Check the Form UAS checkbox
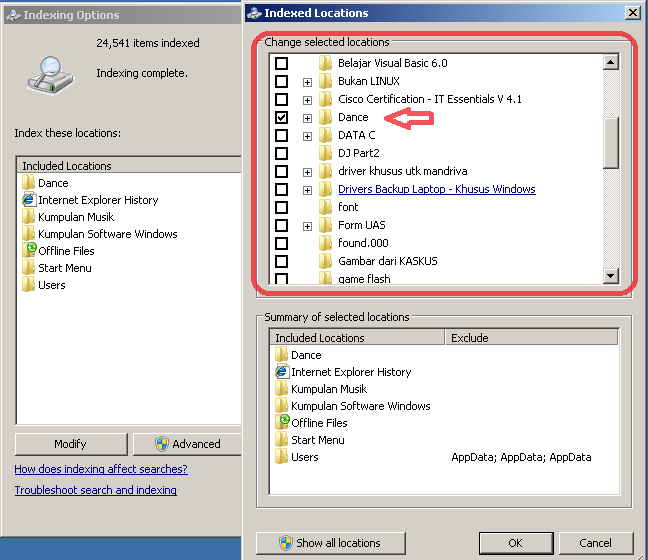Screen dimensions: 648x560 pos(281,225)
